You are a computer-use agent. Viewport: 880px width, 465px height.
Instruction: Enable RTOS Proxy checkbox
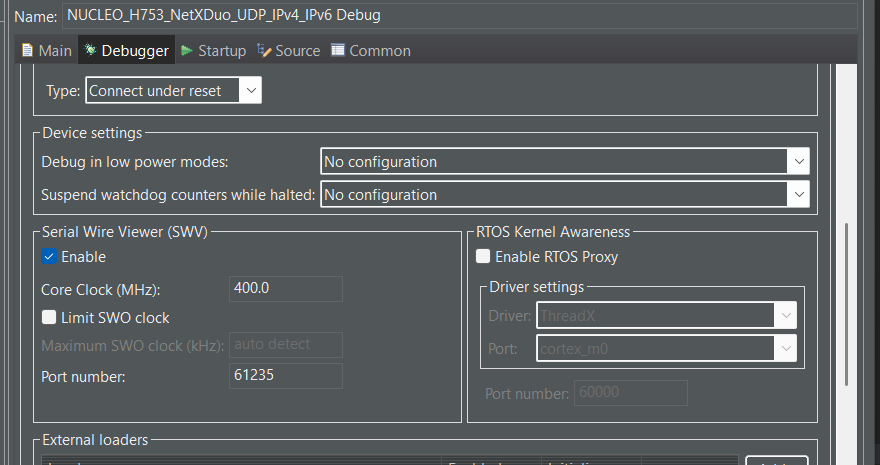(483, 257)
